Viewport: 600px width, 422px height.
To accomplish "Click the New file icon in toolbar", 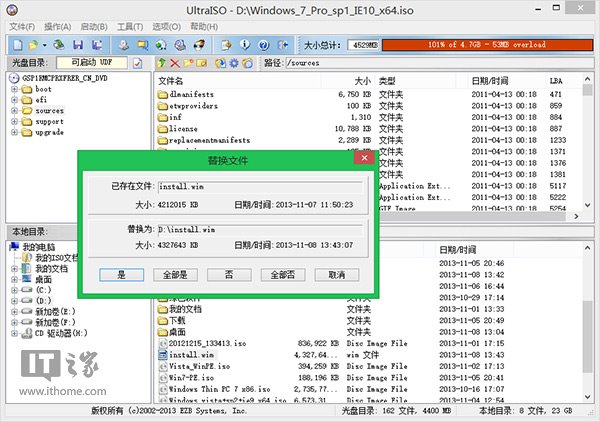I will [14, 45].
